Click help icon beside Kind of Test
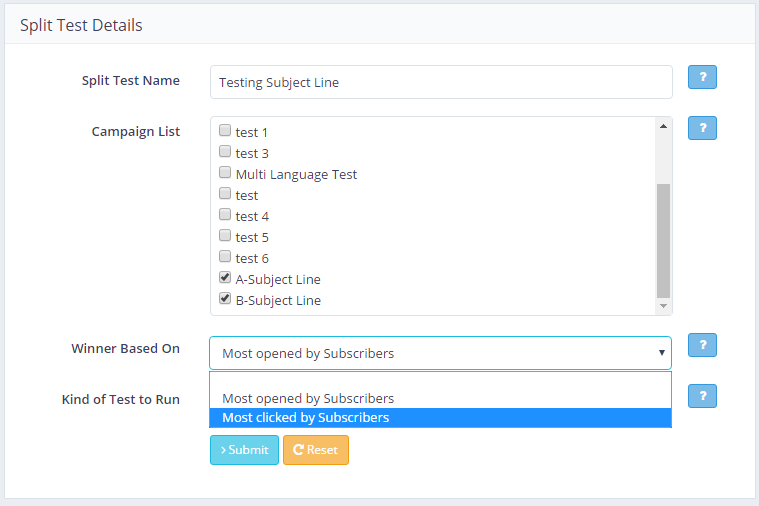This screenshot has height=506, width=759. click(702, 396)
